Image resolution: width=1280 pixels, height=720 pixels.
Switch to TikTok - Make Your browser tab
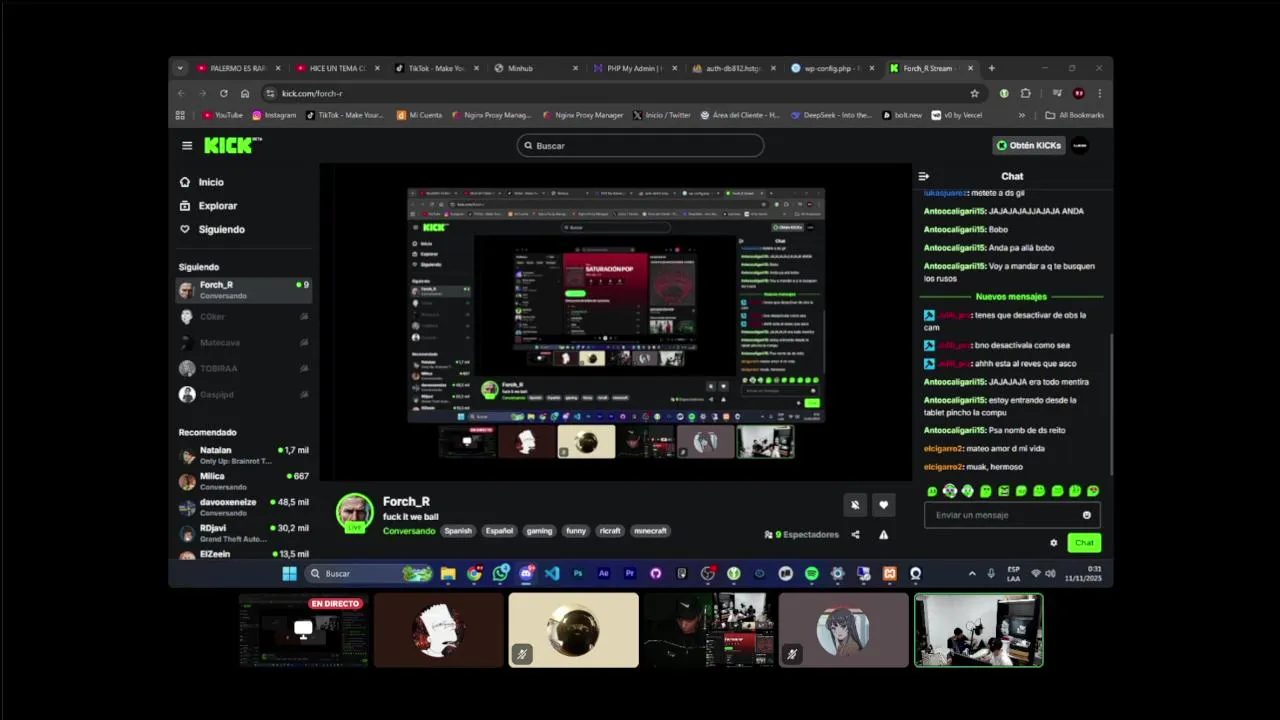coord(437,68)
